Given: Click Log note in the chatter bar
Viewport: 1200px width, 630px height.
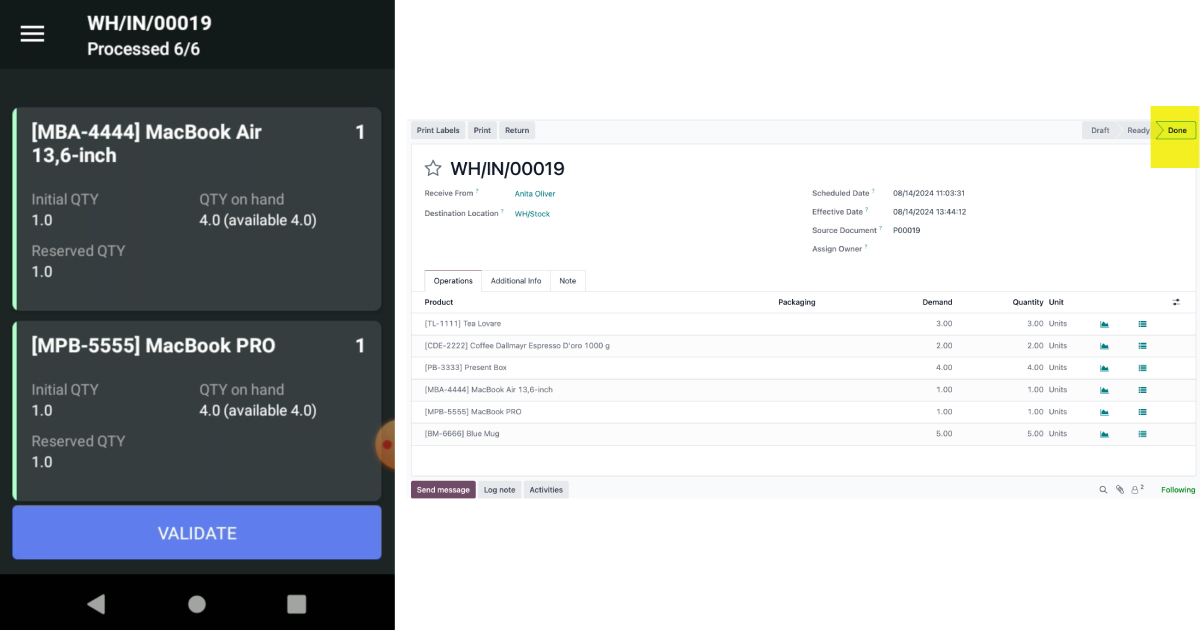Looking at the screenshot, I should (499, 489).
